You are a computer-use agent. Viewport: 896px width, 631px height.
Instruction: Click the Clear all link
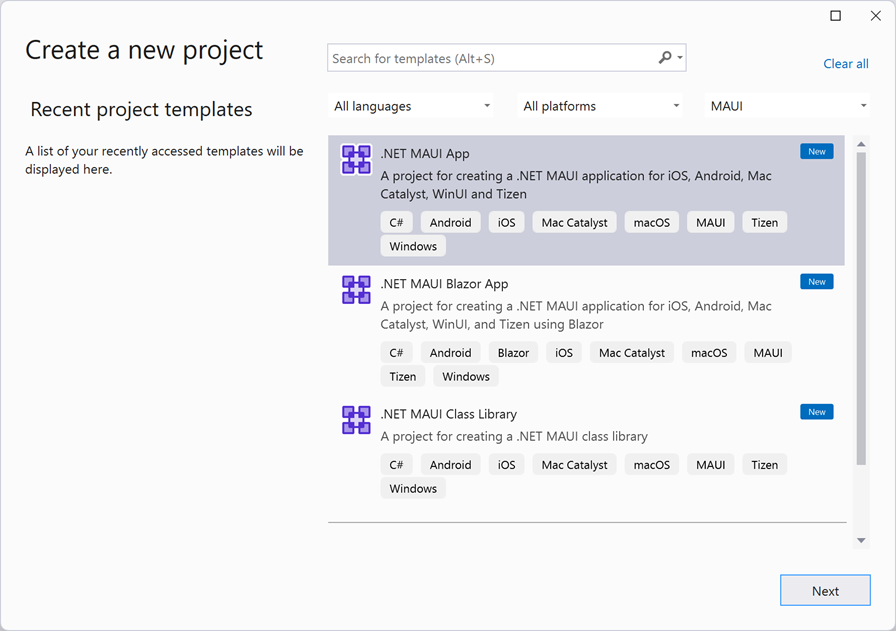click(x=845, y=64)
